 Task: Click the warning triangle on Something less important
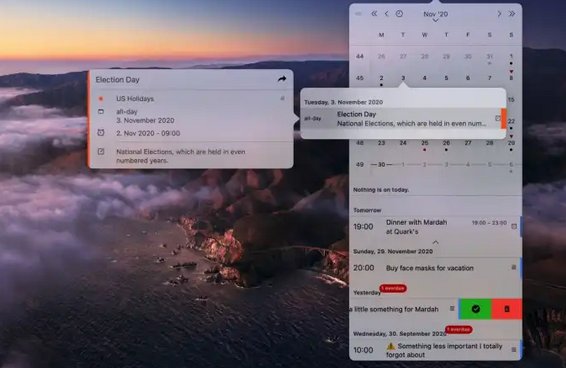(391, 346)
